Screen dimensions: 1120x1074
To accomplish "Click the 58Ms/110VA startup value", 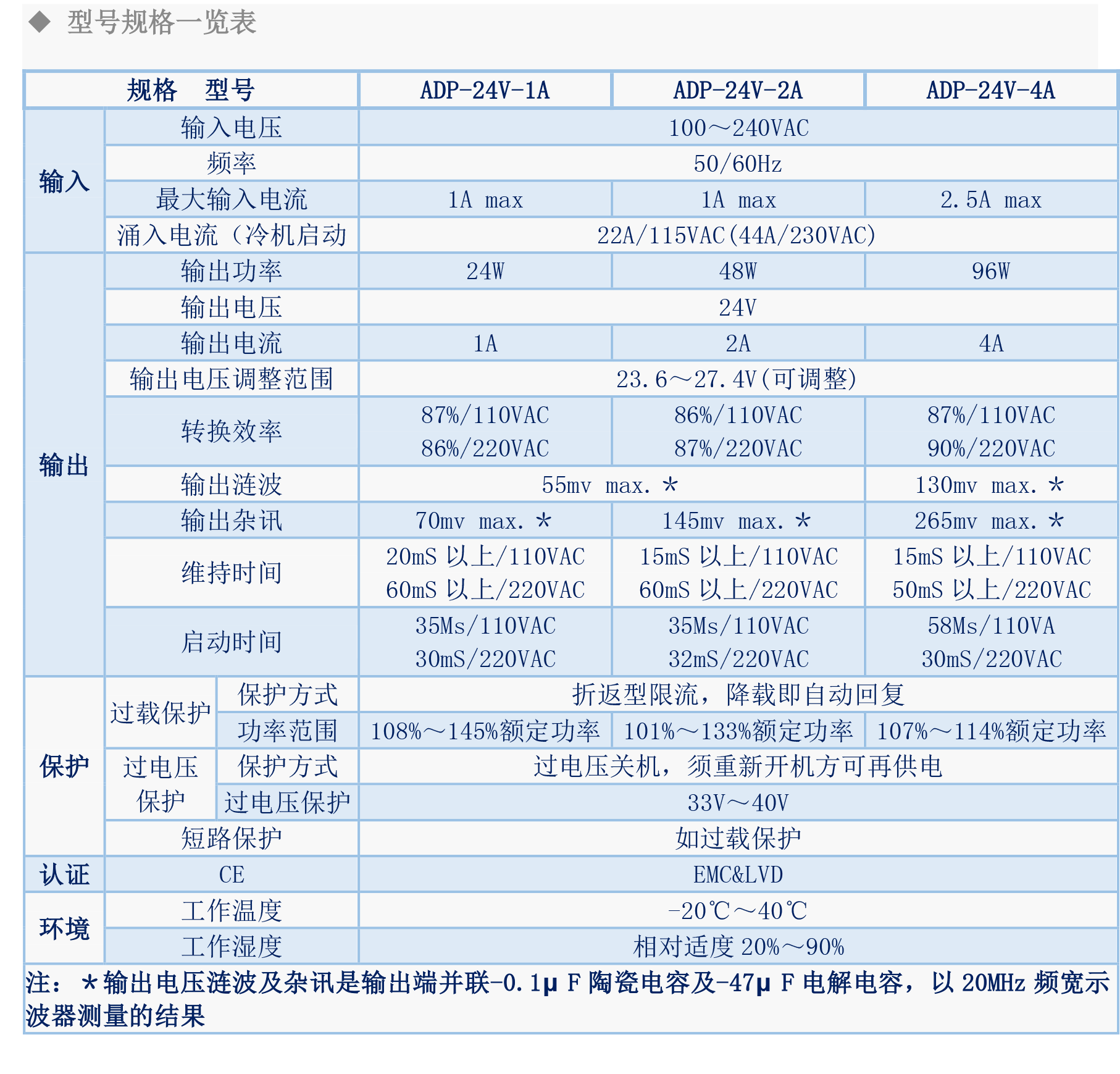I will [991, 626].
